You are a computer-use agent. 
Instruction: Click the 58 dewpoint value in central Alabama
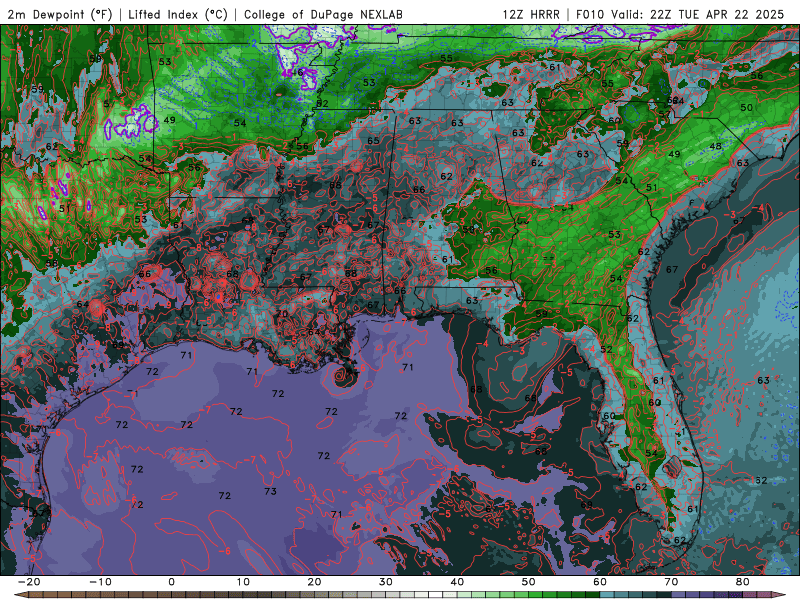tap(468, 229)
